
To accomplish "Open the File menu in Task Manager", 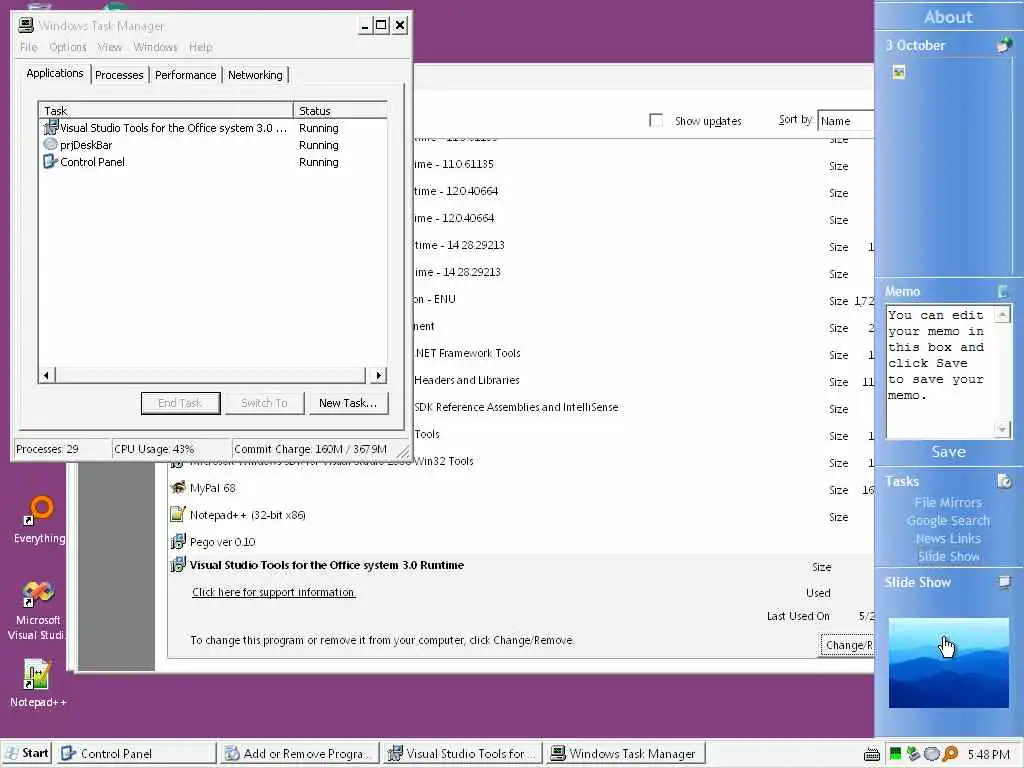I will click(x=28, y=47).
